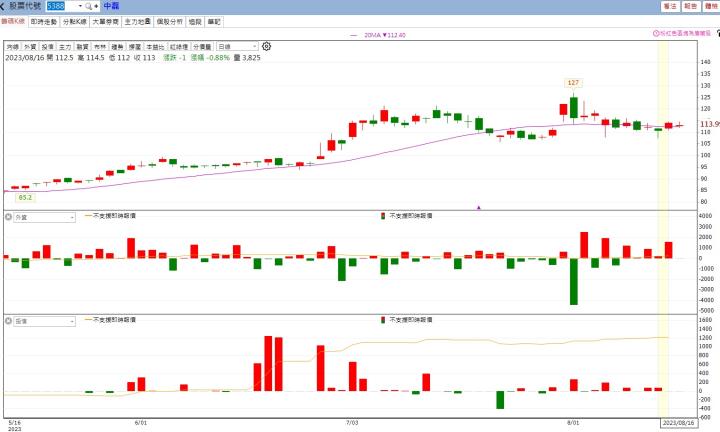Click the stock name 中霸

[x=111, y=6]
